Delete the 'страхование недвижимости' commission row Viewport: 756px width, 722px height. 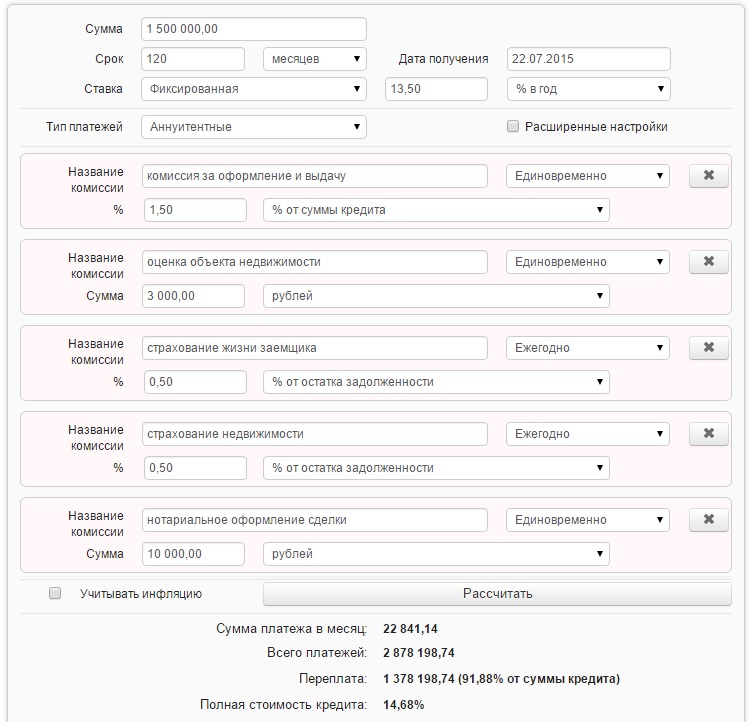click(708, 434)
